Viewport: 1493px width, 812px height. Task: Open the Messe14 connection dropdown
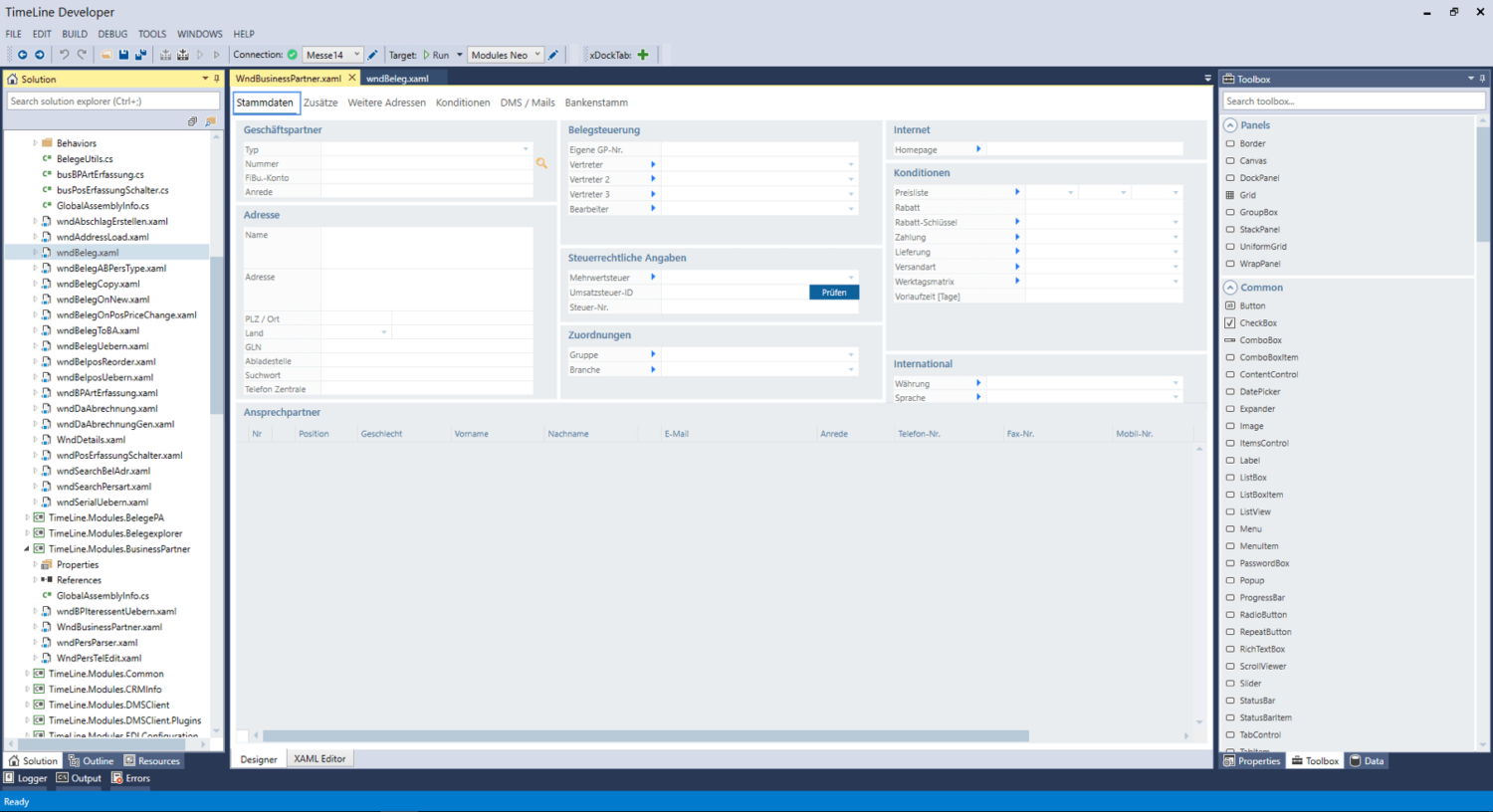click(x=355, y=55)
